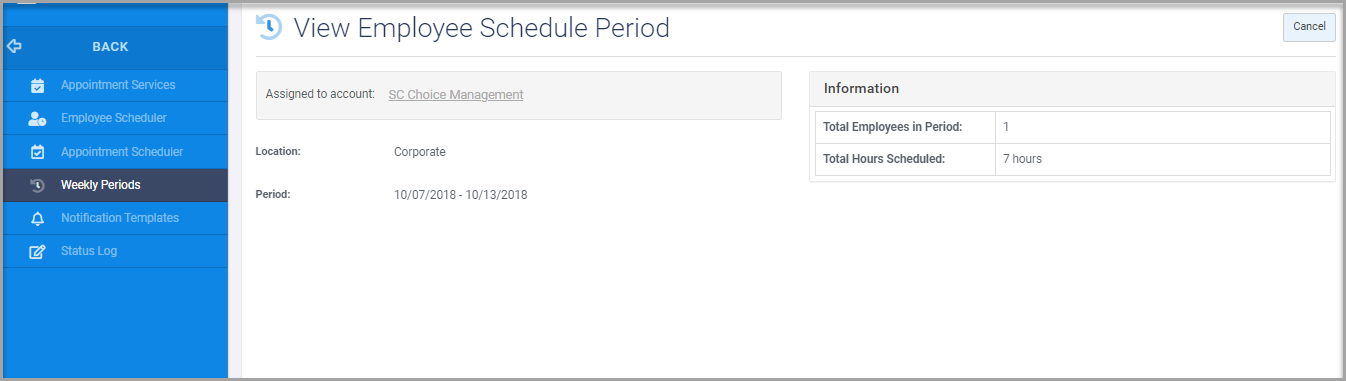The height and width of the screenshot is (381, 1346).
Task: Click the 7 hours value cell
Action: 1162,159
